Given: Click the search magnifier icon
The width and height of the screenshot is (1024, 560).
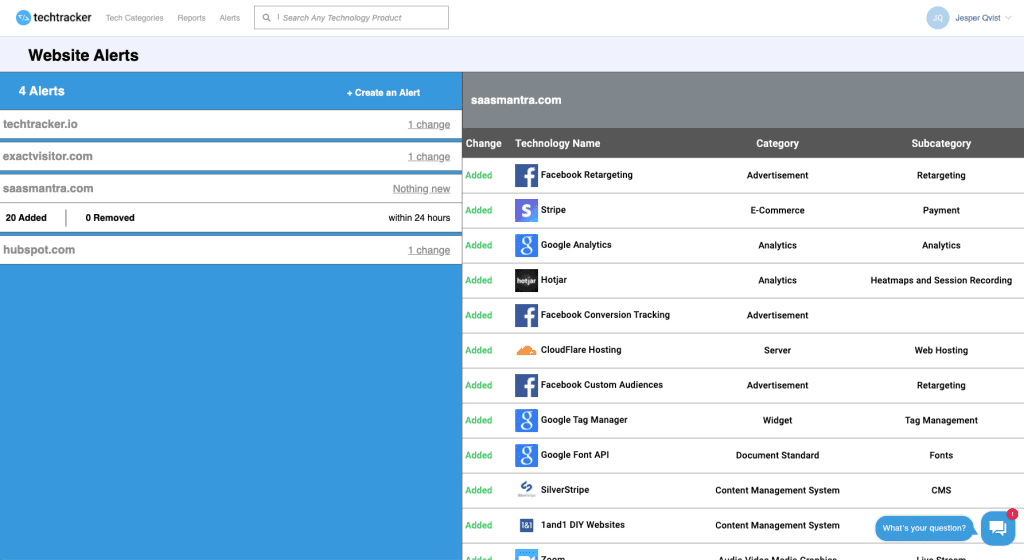Looking at the screenshot, I should coord(266,18).
